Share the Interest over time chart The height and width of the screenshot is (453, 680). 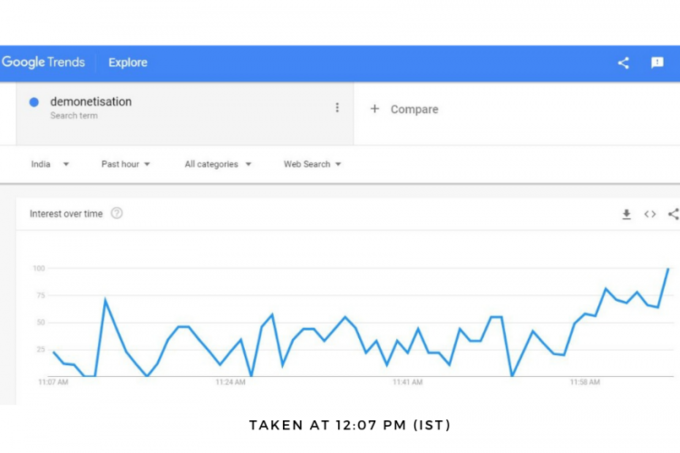point(673,214)
